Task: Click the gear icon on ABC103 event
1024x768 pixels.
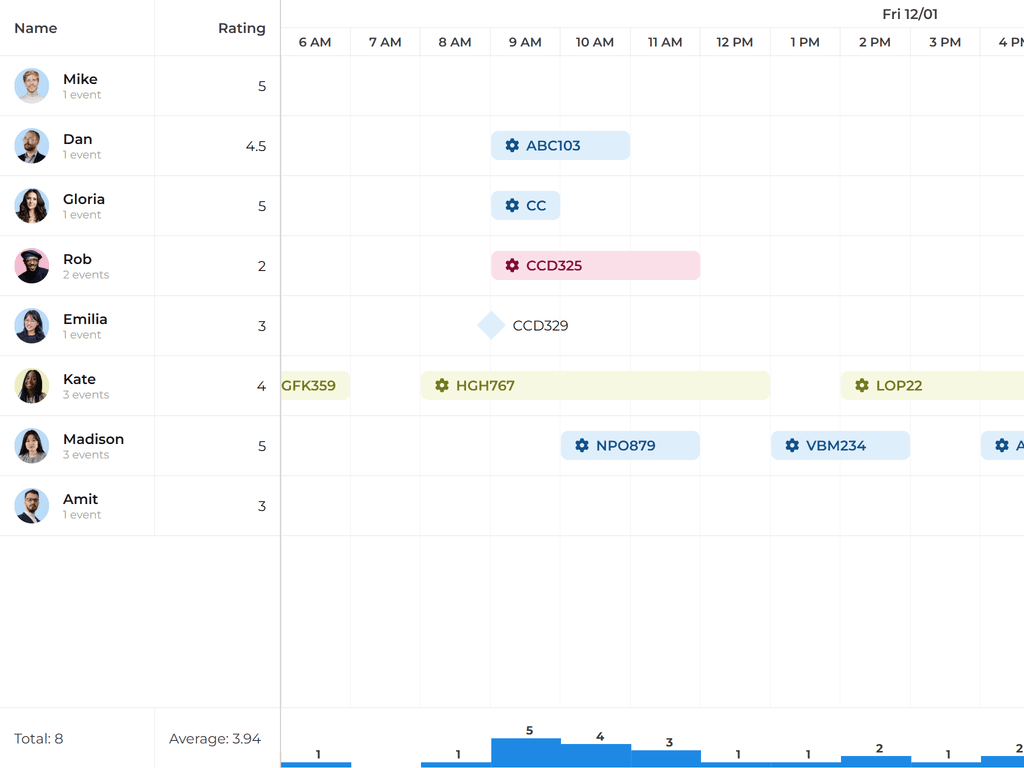Action: [x=512, y=146]
